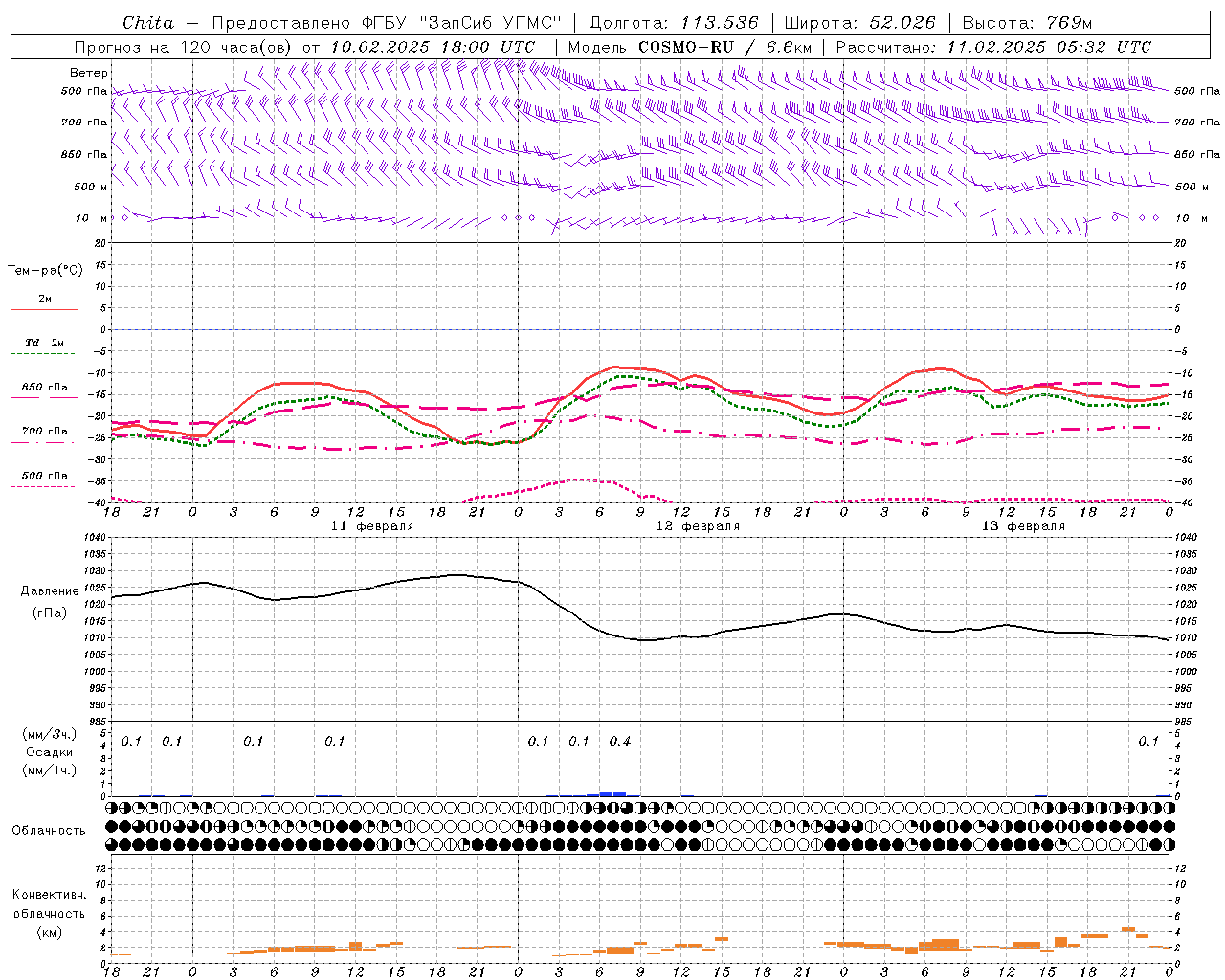Viewport: 1225px width, 980px height.
Task: Select the "2м" temperature legend entry
Action: [45, 300]
